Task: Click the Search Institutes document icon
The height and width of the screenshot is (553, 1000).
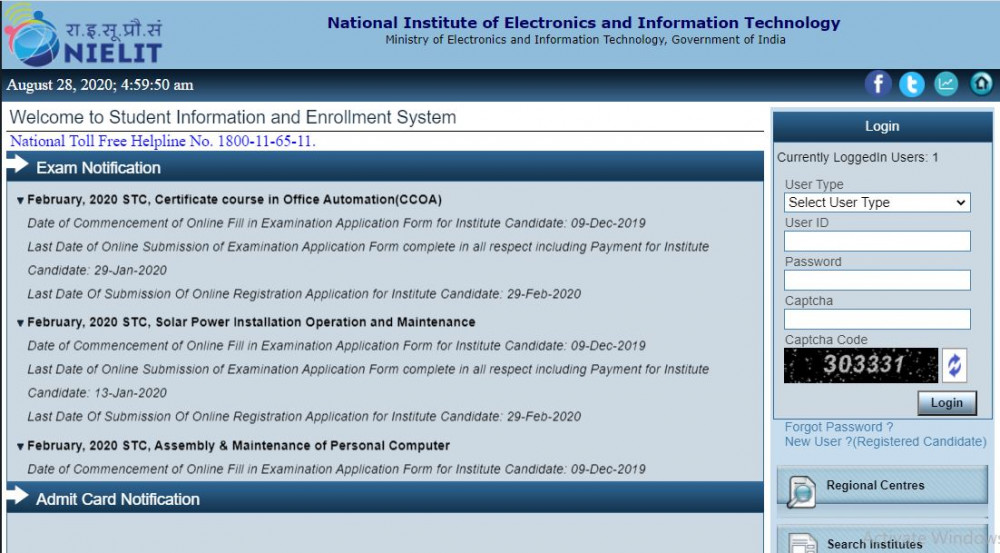Action: (801, 543)
